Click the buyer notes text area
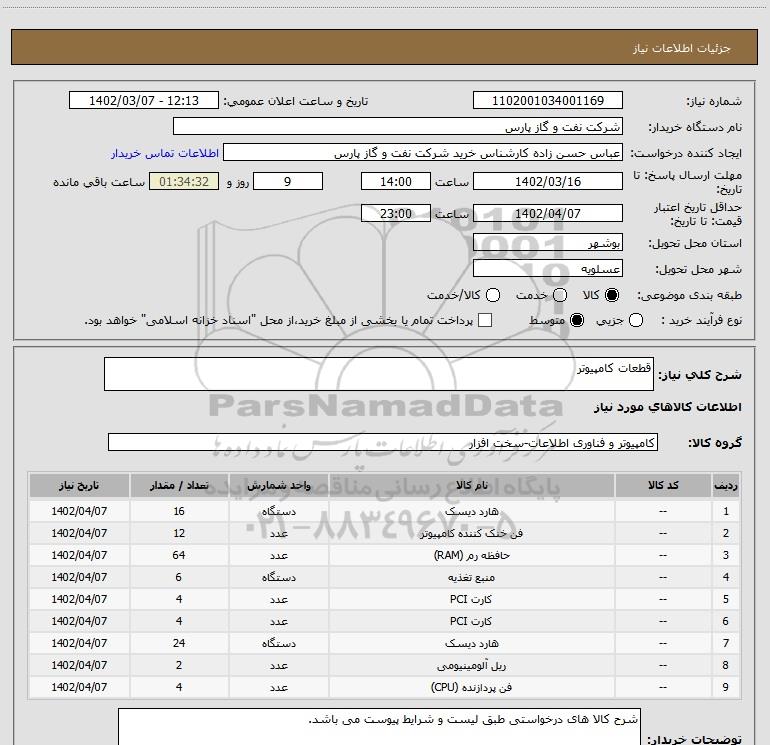 pyautogui.click(x=379, y=727)
